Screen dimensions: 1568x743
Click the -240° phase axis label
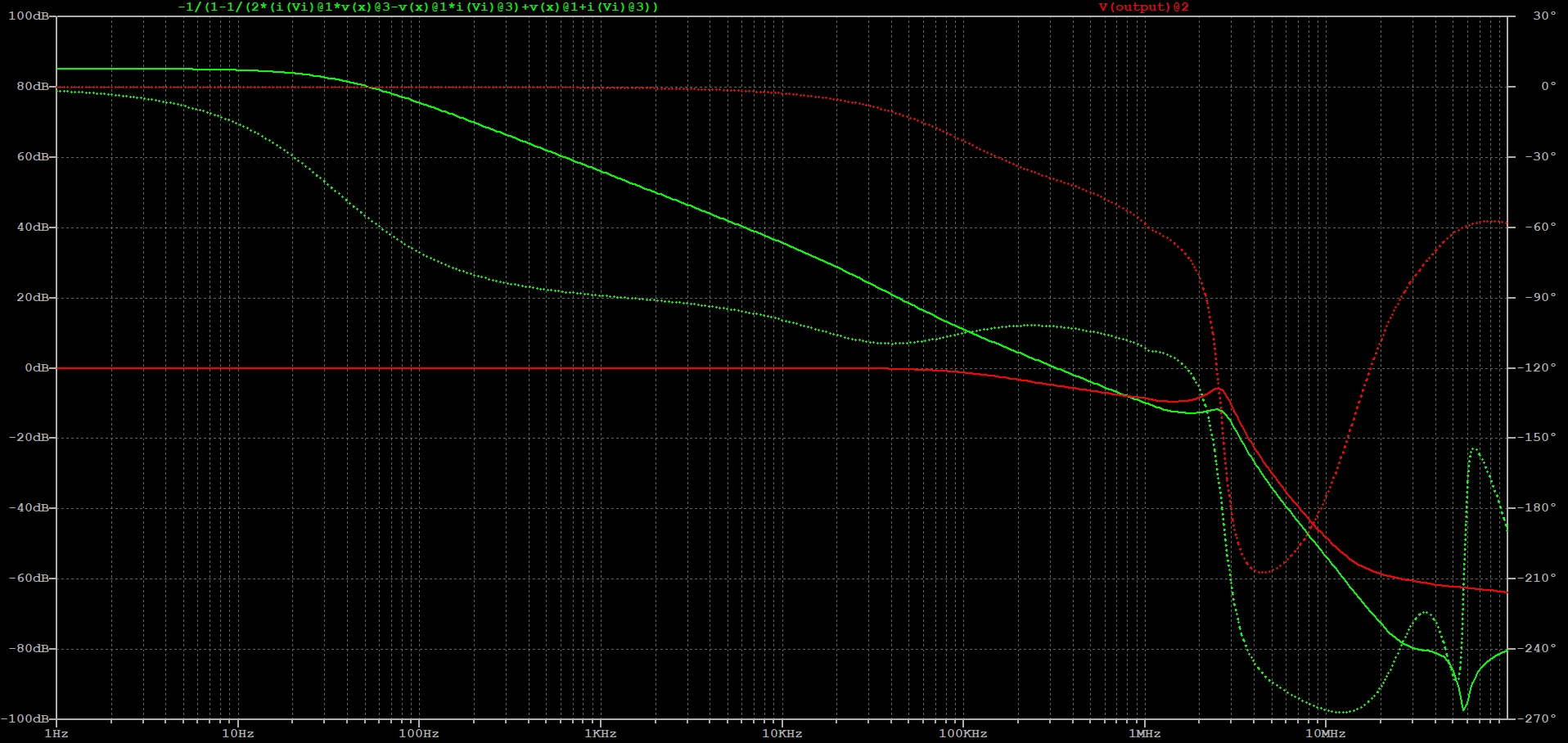(x=1539, y=649)
